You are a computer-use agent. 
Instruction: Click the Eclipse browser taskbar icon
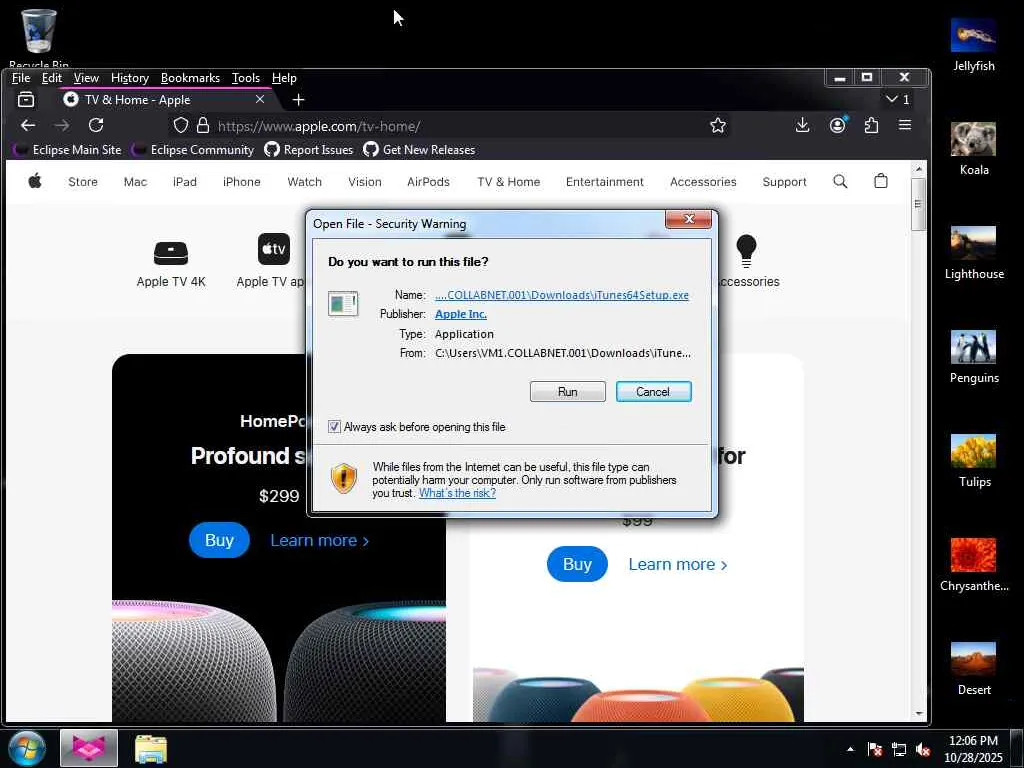[89, 748]
